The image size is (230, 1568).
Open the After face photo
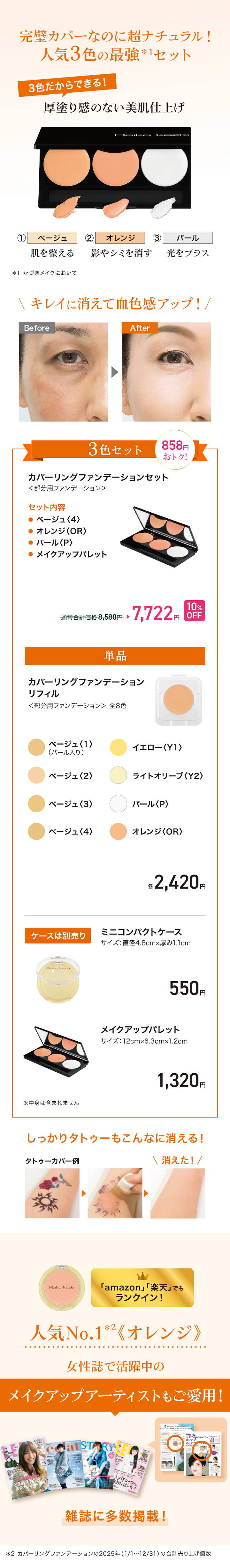[x=166, y=372]
